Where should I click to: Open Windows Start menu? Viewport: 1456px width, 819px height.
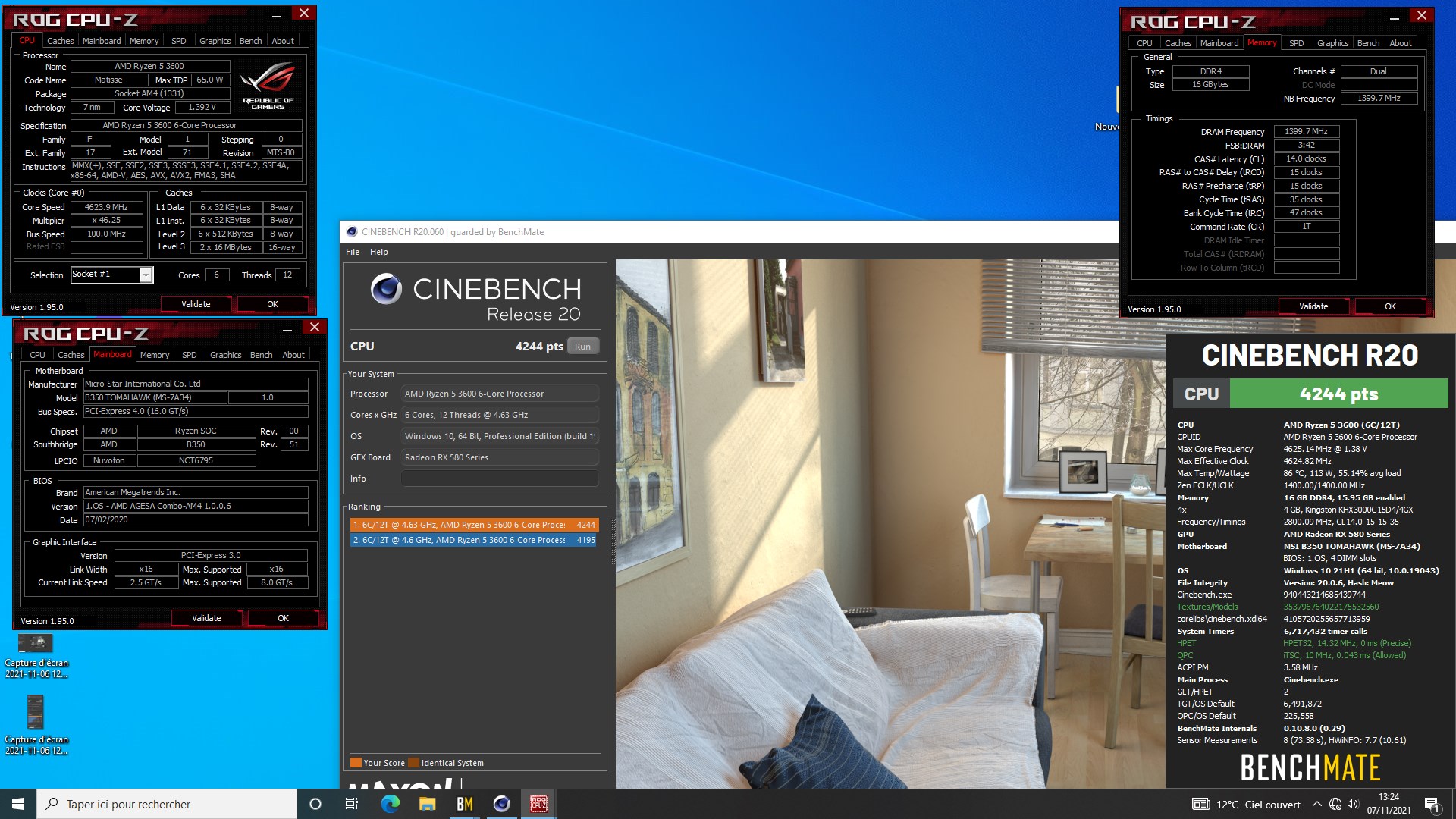pyautogui.click(x=18, y=804)
